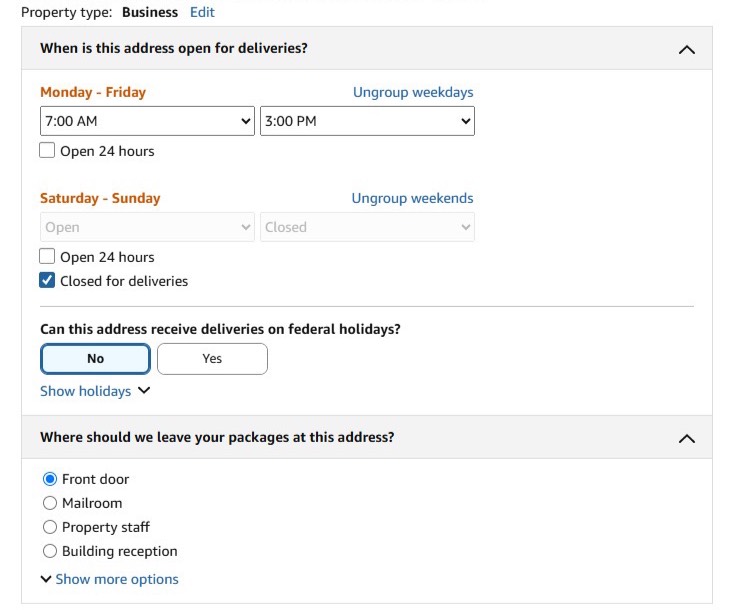Collapse the delivery hours section chevron
Screen dimensions: 736x610
pos(686,49)
